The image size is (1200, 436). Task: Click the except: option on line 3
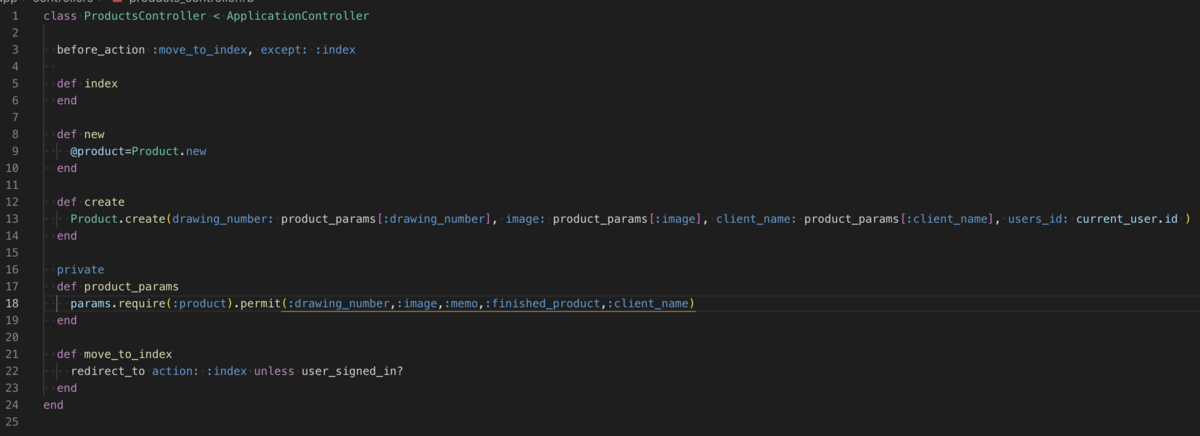click(x=284, y=50)
